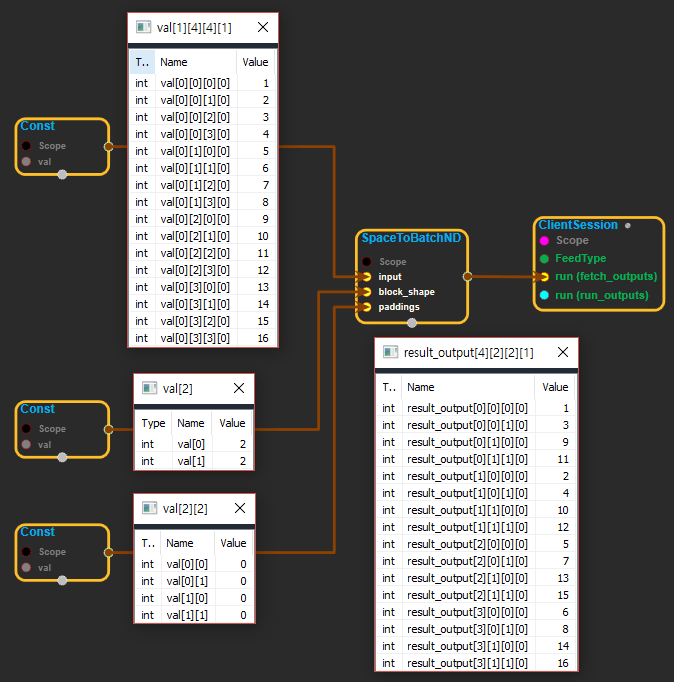Click the SpaceToBatchND output pin
This screenshot has width=674, height=682.
[x=467, y=276]
